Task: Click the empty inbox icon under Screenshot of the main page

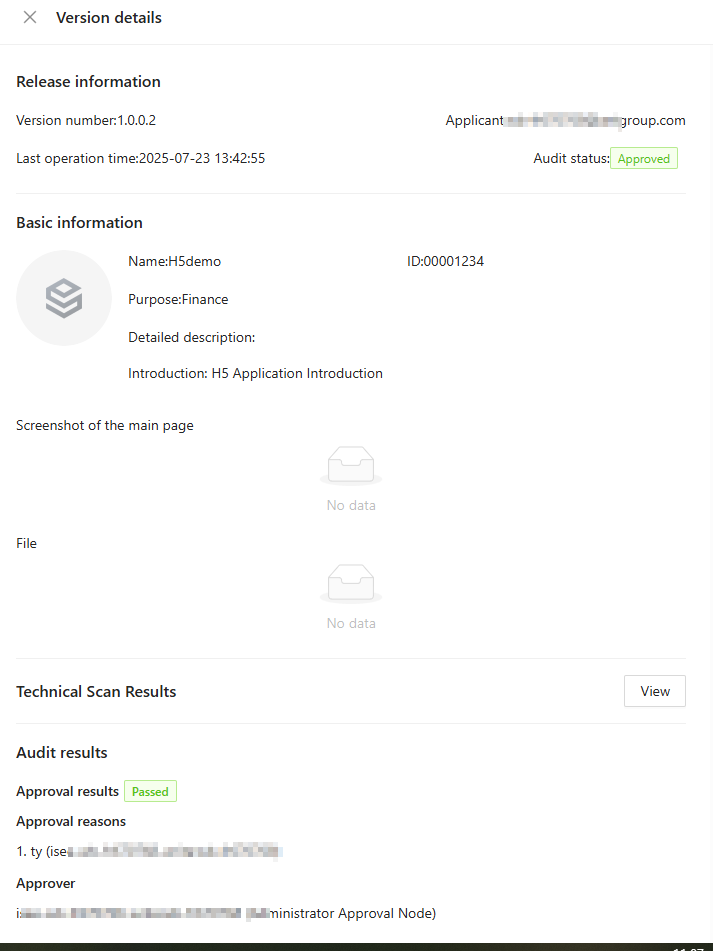Action: 350,466
